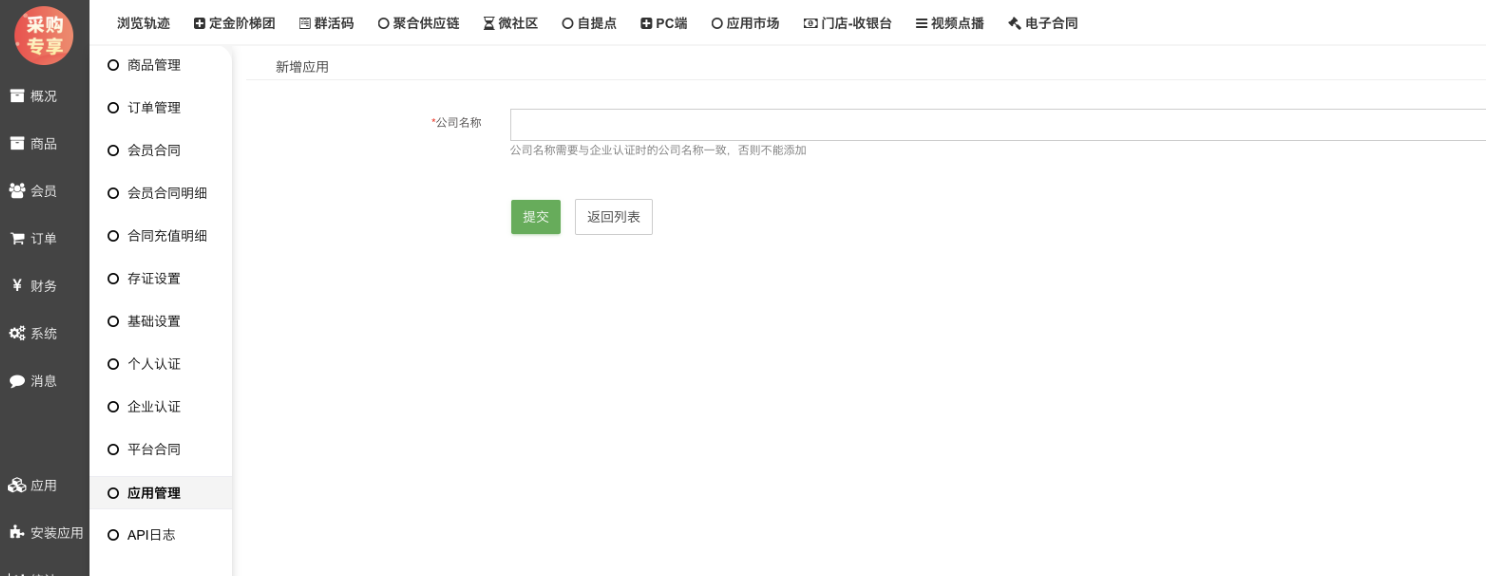Screen dimensions: 1486x576
Task: Open the 安装应用 puzzle piece icon
Action: pyautogui.click(x=17, y=533)
